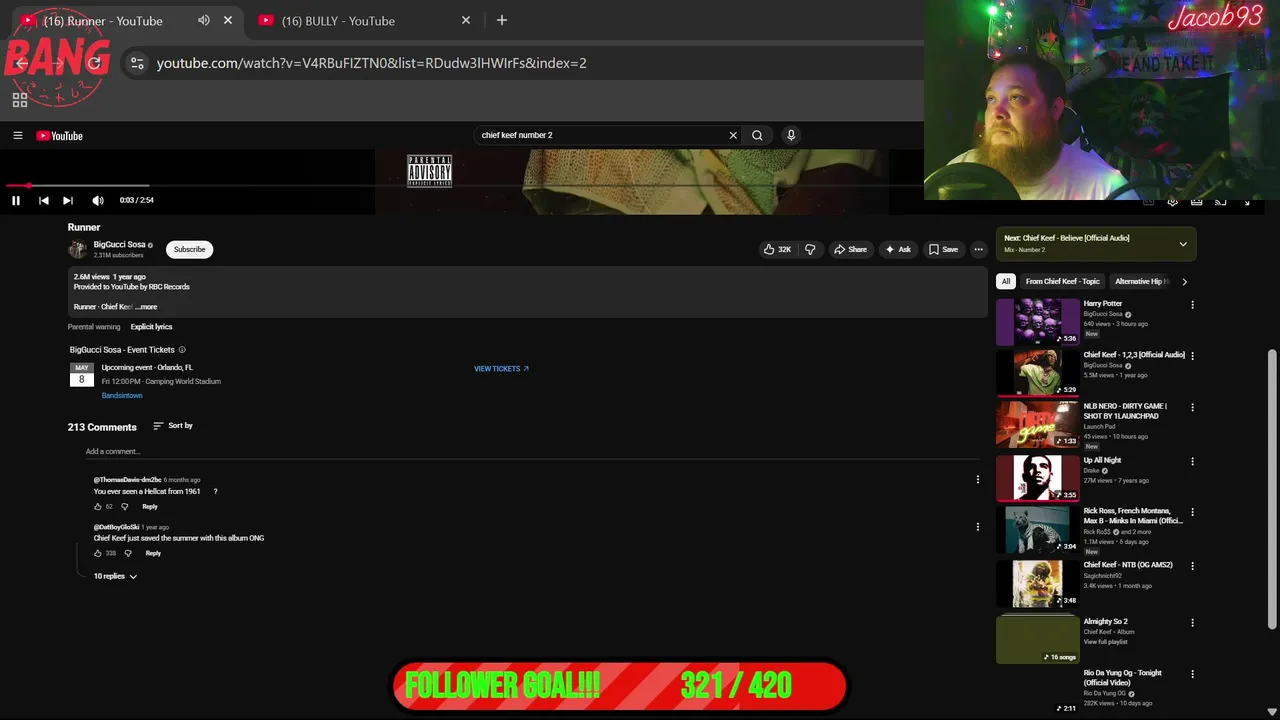Reply to the @DatBoyGloSki comment
Screen dimensions: 1280x720
tap(153, 553)
